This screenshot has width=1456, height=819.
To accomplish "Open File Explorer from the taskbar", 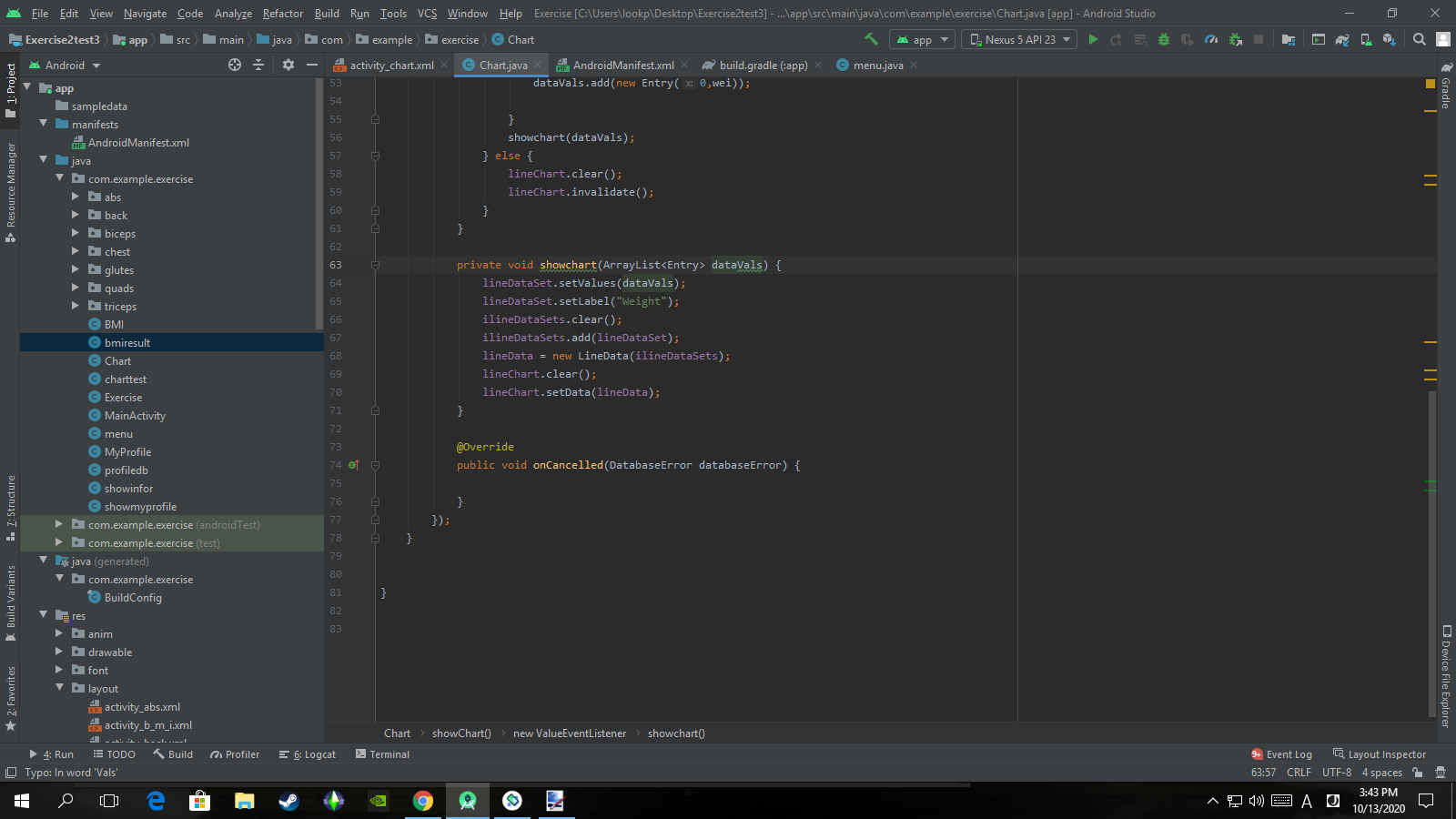I will click(245, 801).
